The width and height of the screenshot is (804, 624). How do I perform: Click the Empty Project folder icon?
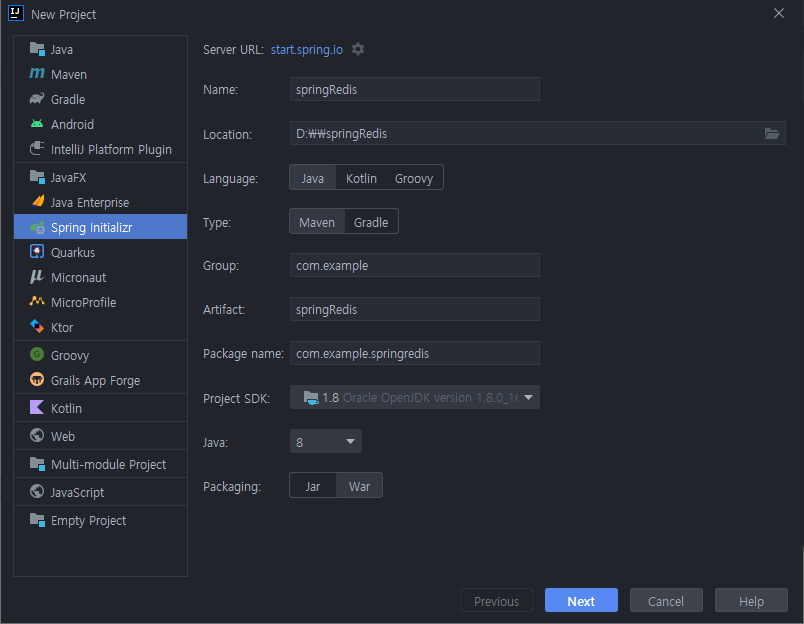click(x=37, y=519)
